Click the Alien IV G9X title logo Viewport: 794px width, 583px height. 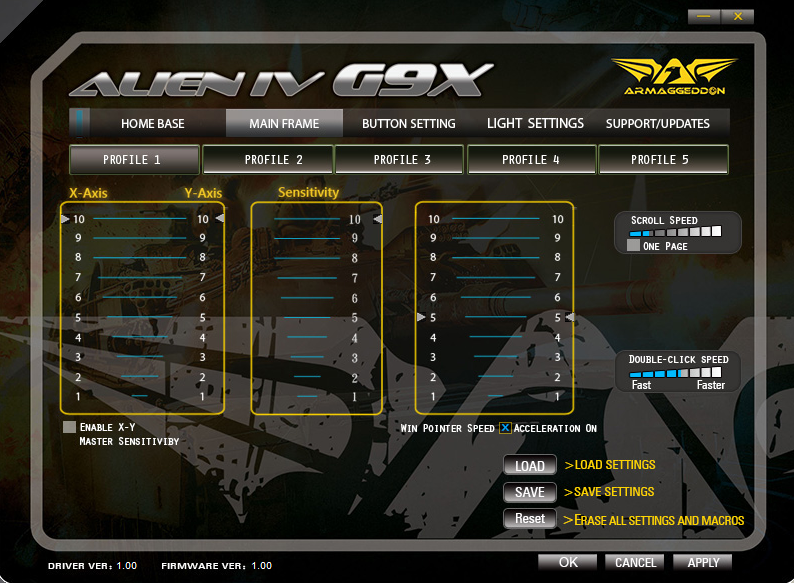point(282,80)
